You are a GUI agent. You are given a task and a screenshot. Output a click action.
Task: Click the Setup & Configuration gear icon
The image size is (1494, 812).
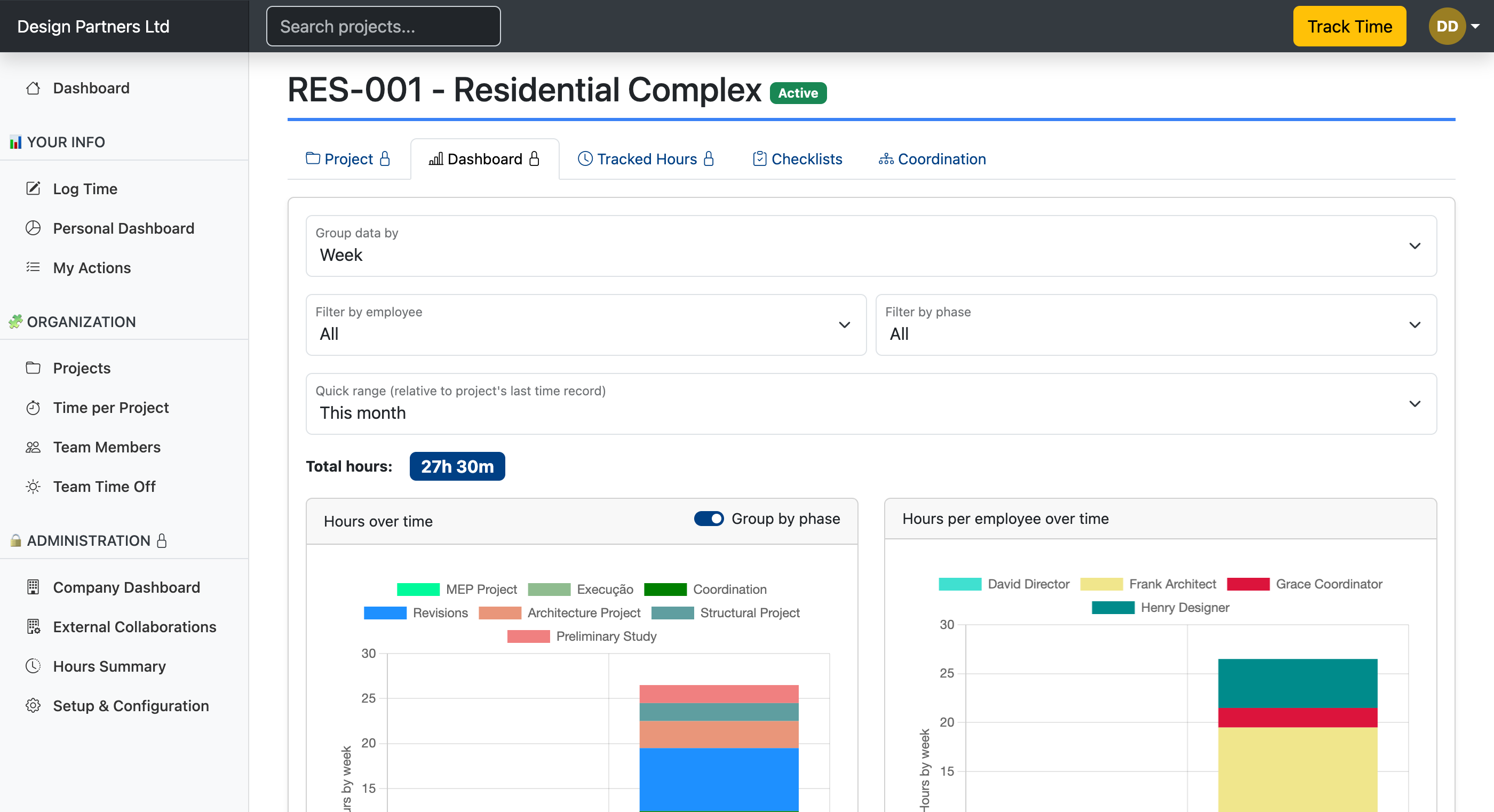33,705
